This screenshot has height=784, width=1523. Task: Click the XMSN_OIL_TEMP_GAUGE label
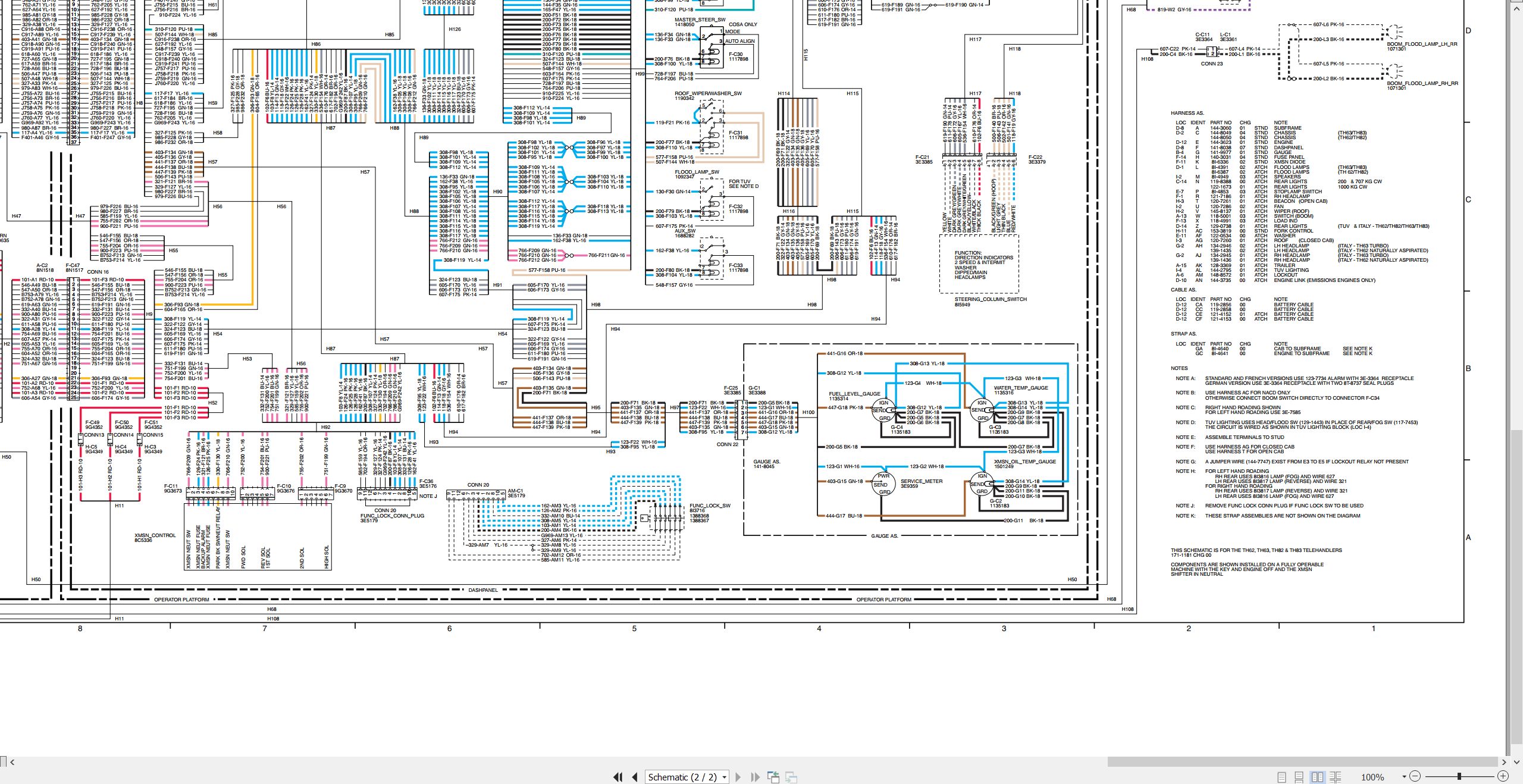tap(1025, 462)
